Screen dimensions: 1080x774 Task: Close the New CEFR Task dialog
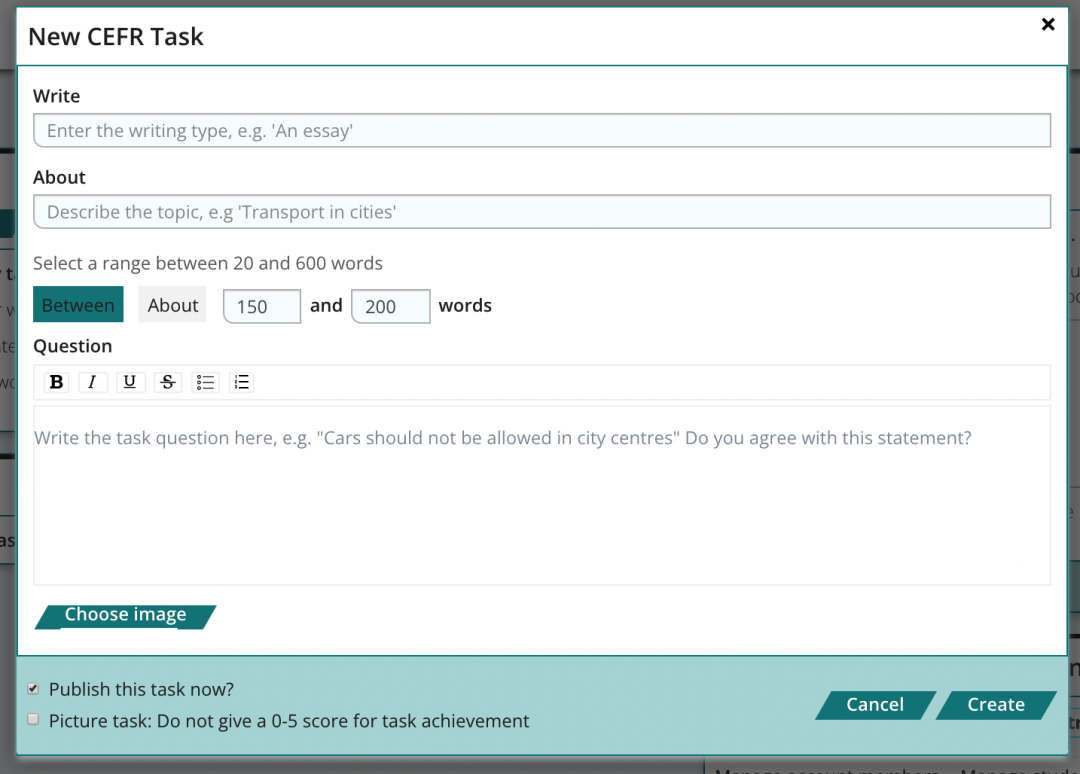click(1048, 25)
